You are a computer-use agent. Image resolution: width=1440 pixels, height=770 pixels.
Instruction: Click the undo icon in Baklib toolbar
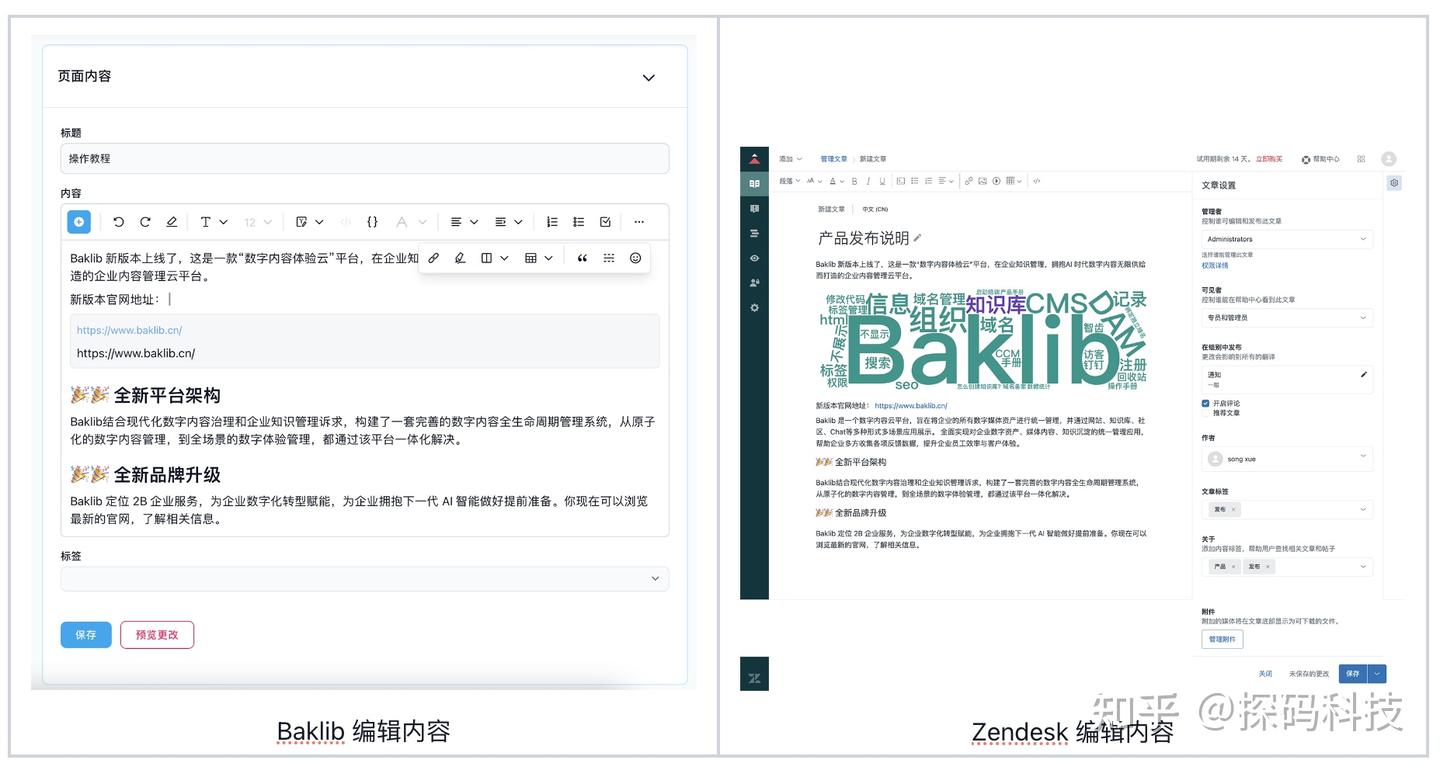pos(118,221)
